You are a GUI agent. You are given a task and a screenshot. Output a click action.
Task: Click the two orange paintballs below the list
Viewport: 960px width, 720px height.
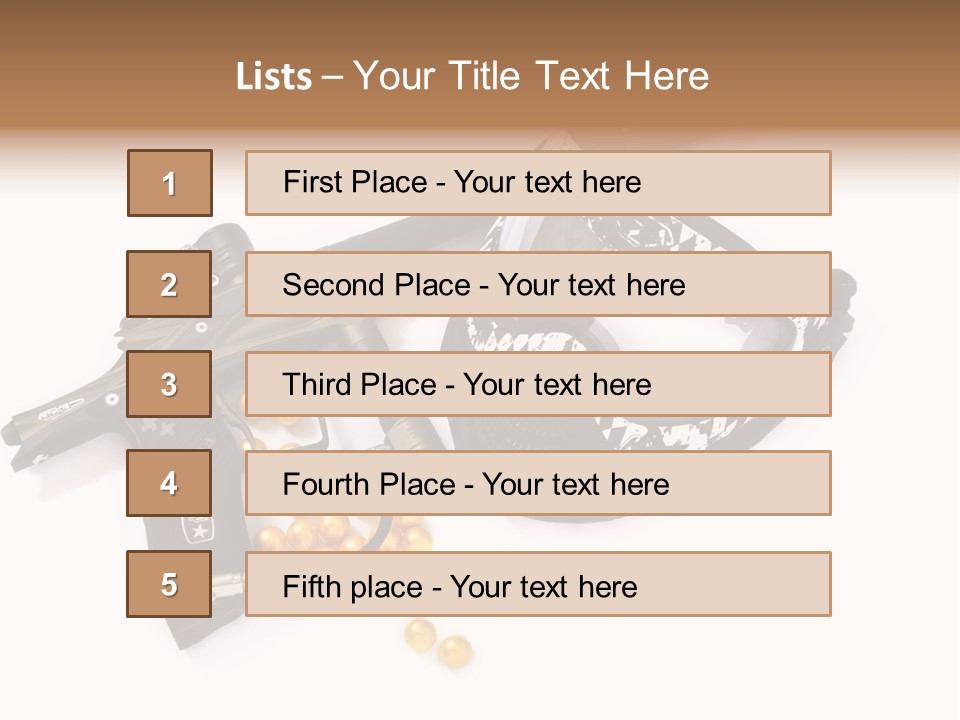[x=438, y=643]
